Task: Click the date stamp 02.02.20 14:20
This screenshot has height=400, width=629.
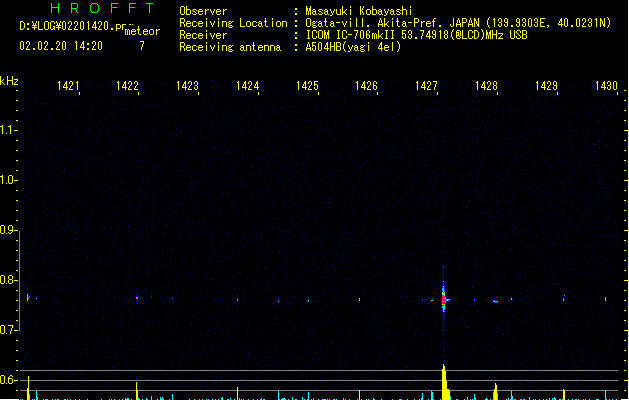Action: (61, 46)
